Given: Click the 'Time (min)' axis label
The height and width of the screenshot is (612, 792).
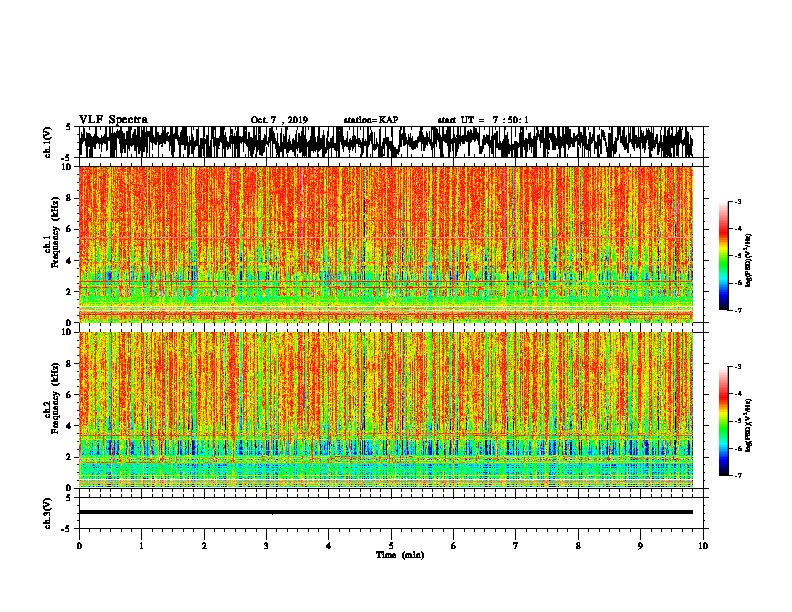Looking at the screenshot, I should pyautogui.click(x=400, y=555).
